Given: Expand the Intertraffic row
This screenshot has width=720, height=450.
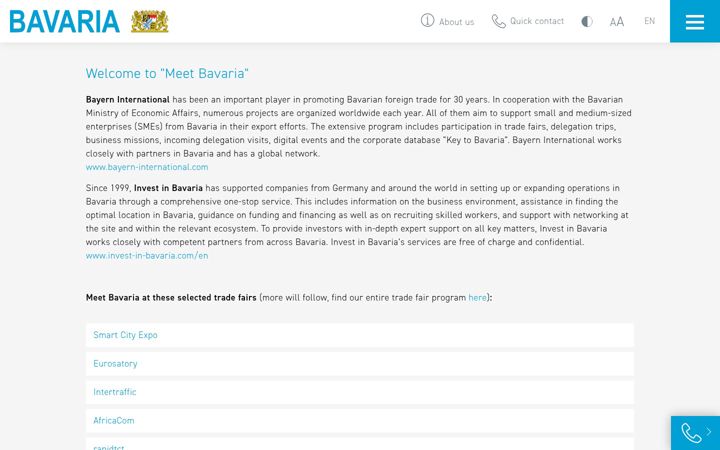Looking at the screenshot, I should [x=360, y=392].
